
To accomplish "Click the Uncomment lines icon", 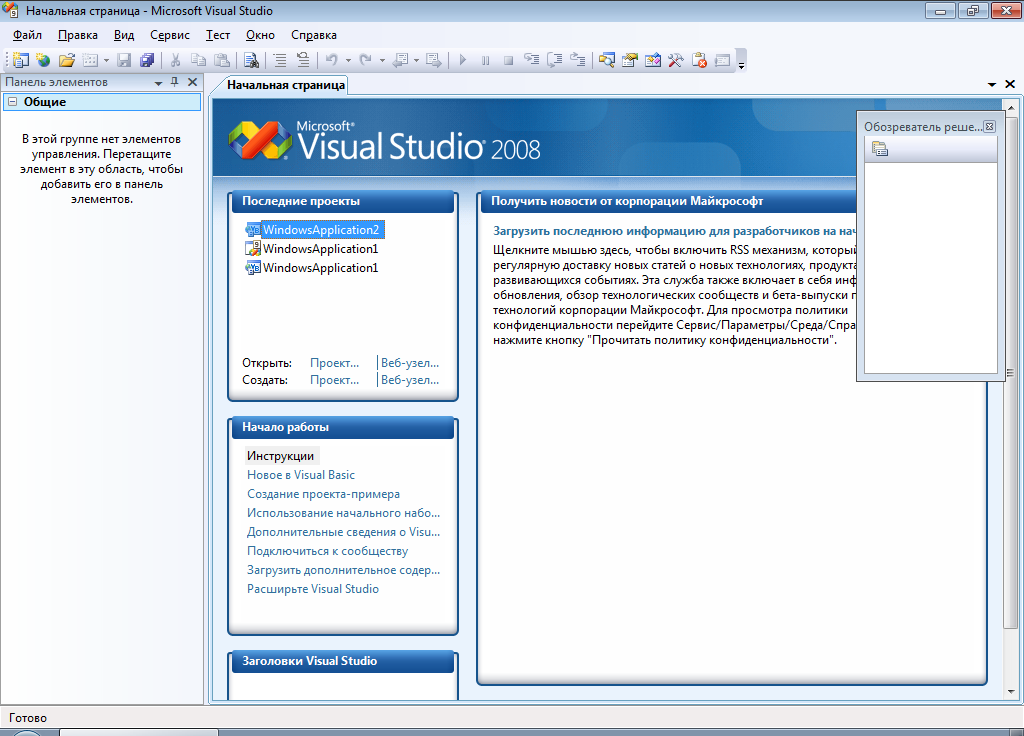I will click(303, 60).
